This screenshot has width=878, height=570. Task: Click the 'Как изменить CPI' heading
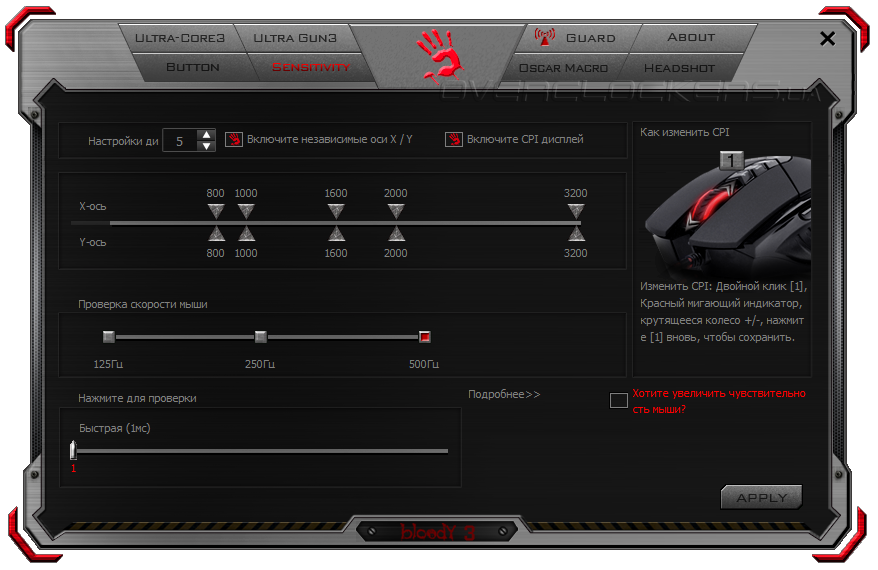coord(685,132)
